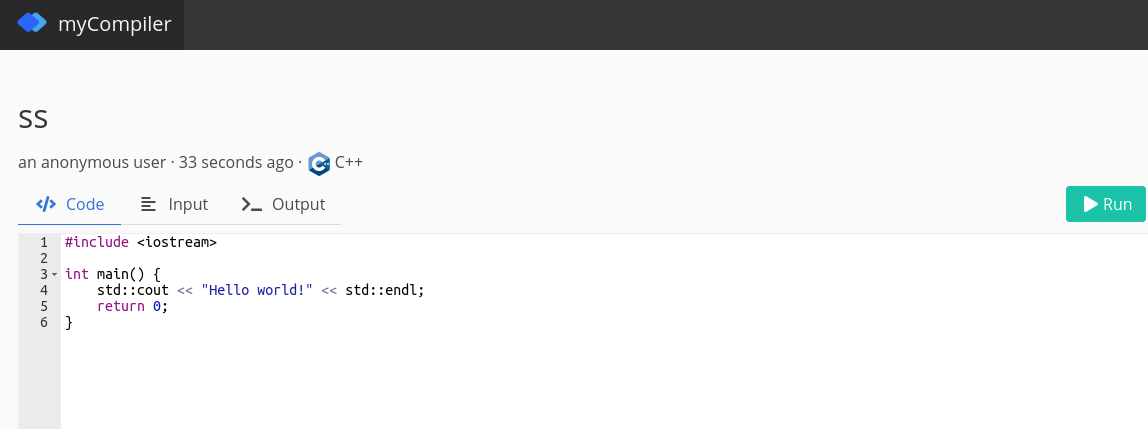1148x429 pixels.
Task: Place cursor on the return 0 statement
Action: pyautogui.click(x=132, y=306)
